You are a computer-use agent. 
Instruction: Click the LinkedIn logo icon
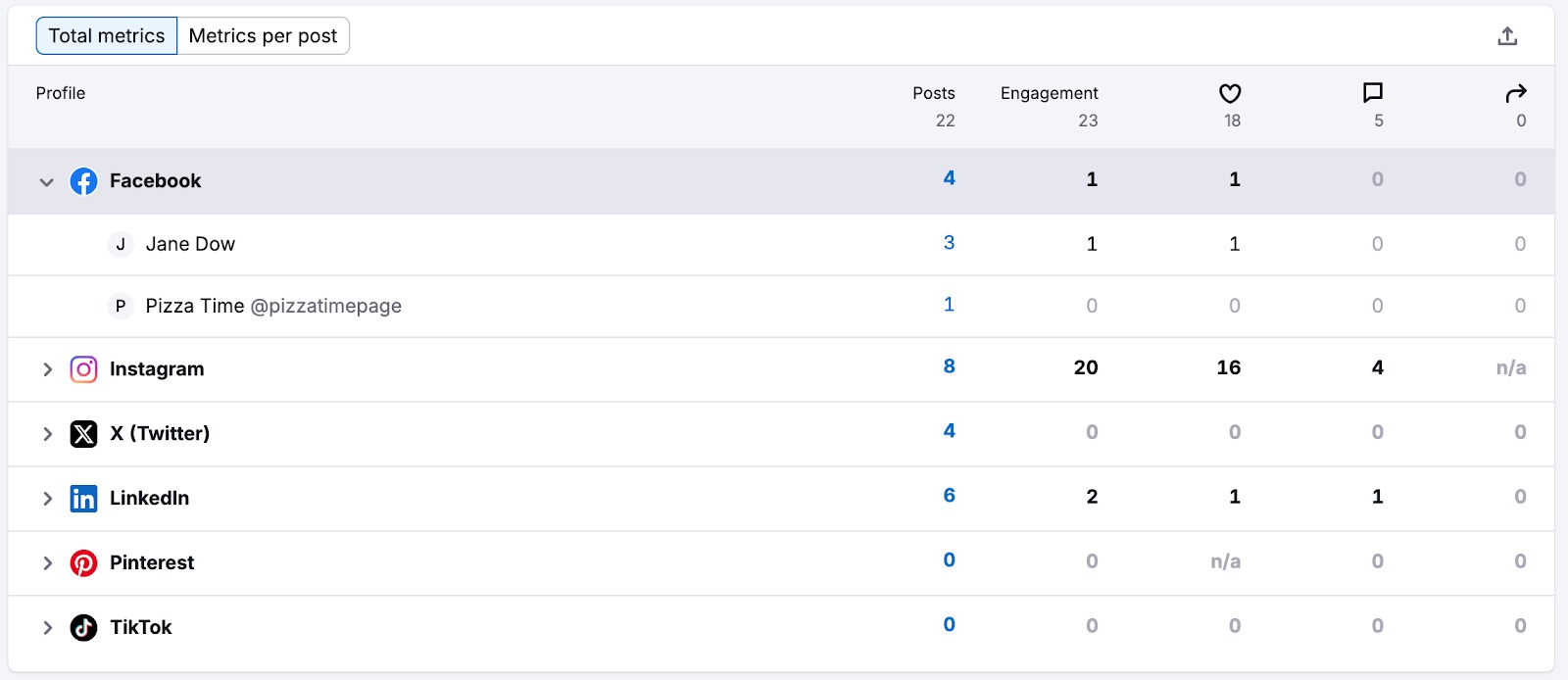83,499
